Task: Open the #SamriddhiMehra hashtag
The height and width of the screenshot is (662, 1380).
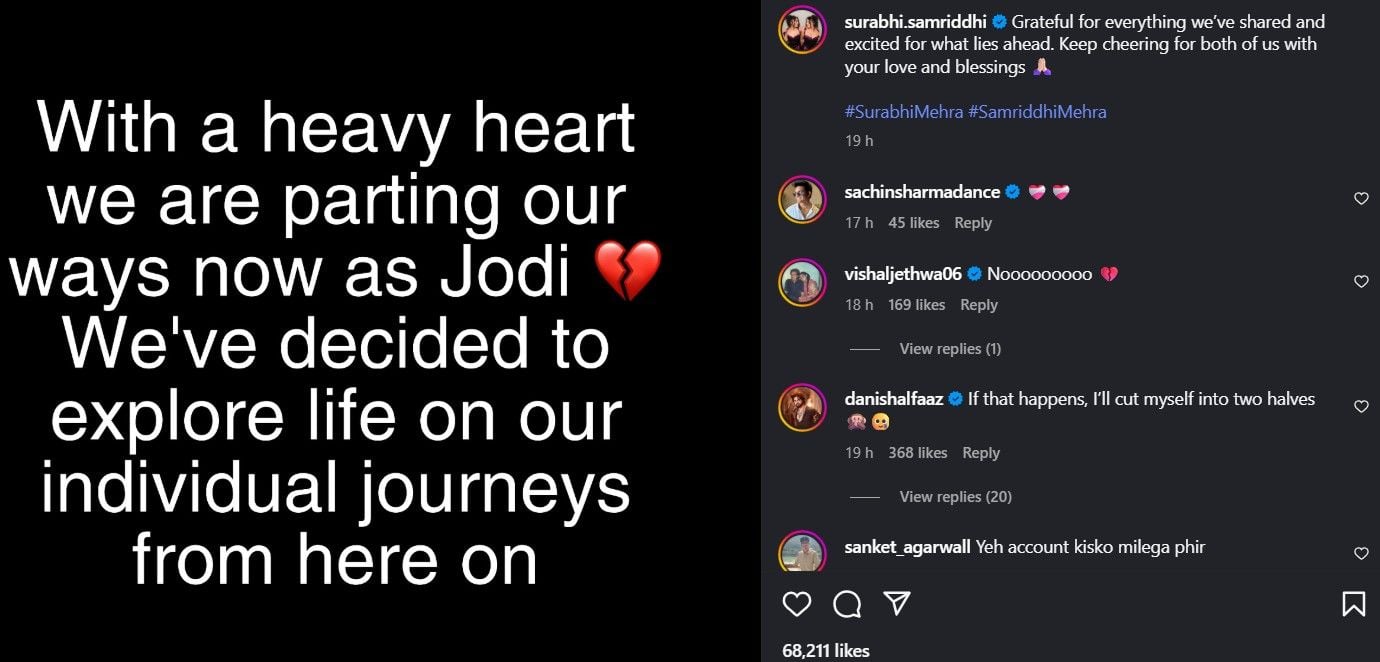Action: point(1037,112)
